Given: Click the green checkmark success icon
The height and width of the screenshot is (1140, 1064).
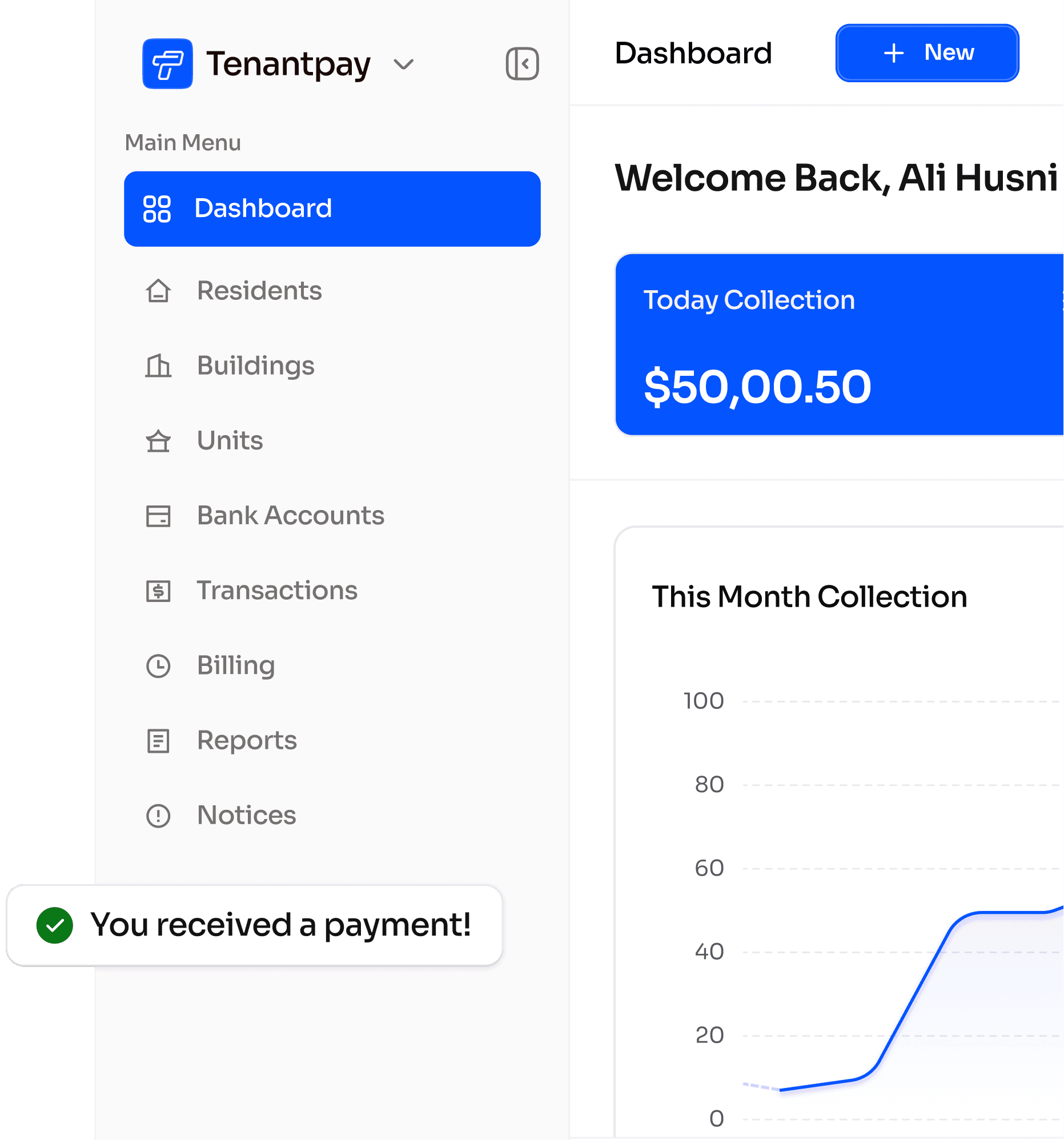Looking at the screenshot, I should (54, 925).
